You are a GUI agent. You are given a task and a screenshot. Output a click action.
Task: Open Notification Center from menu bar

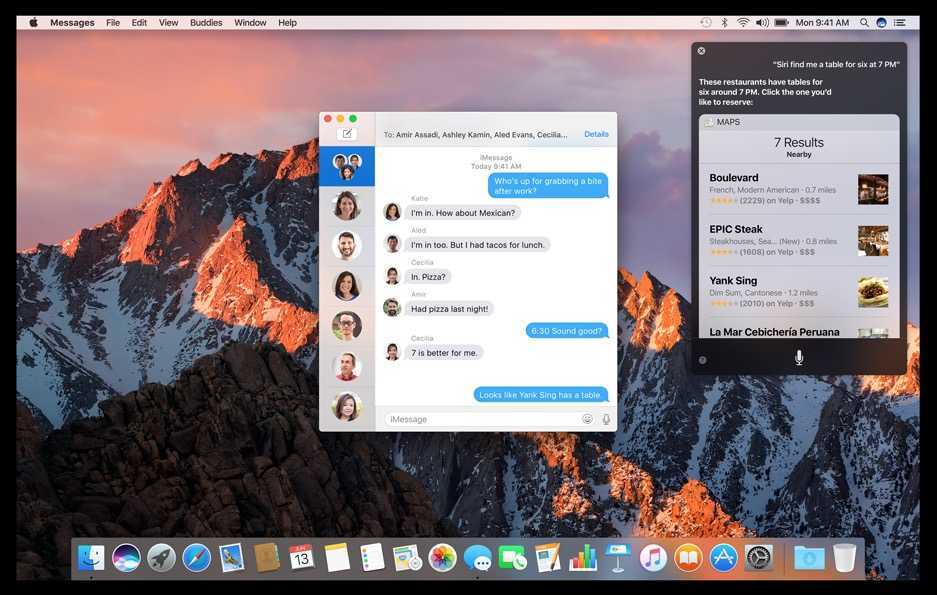[x=899, y=23]
